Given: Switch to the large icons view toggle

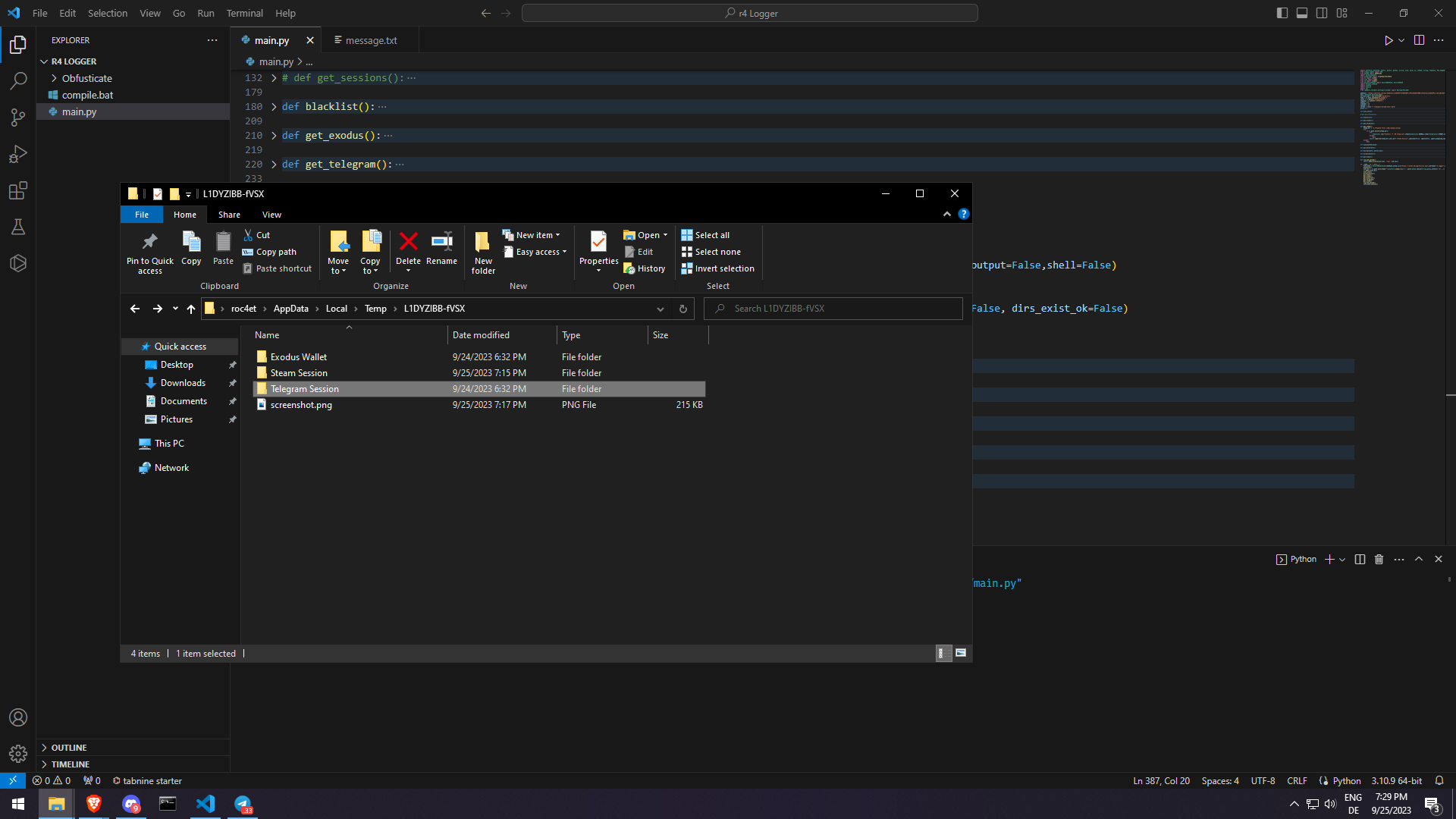Looking at the screenshot, I should [x=961, y=653].
